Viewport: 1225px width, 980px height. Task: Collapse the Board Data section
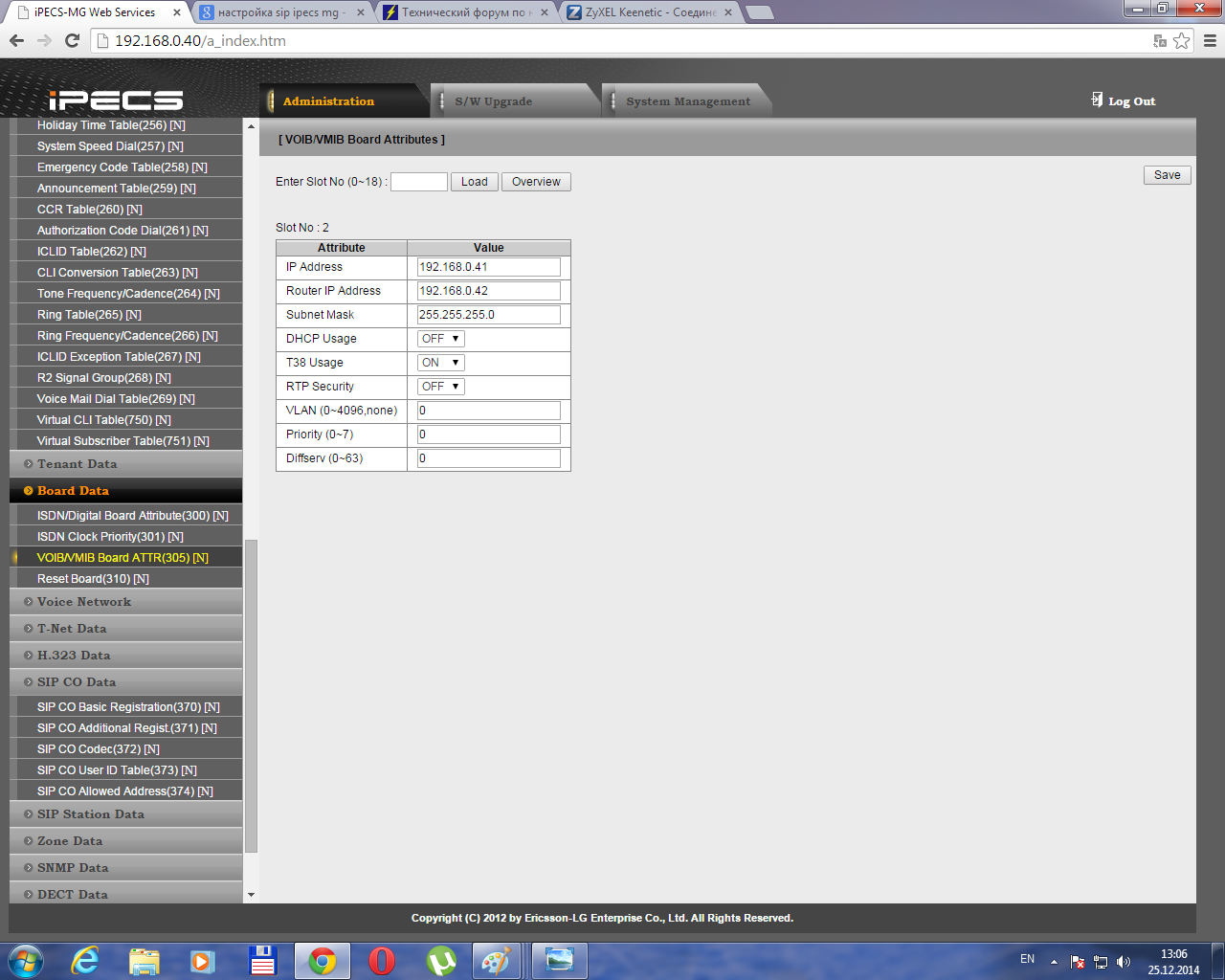coord(73,491)
